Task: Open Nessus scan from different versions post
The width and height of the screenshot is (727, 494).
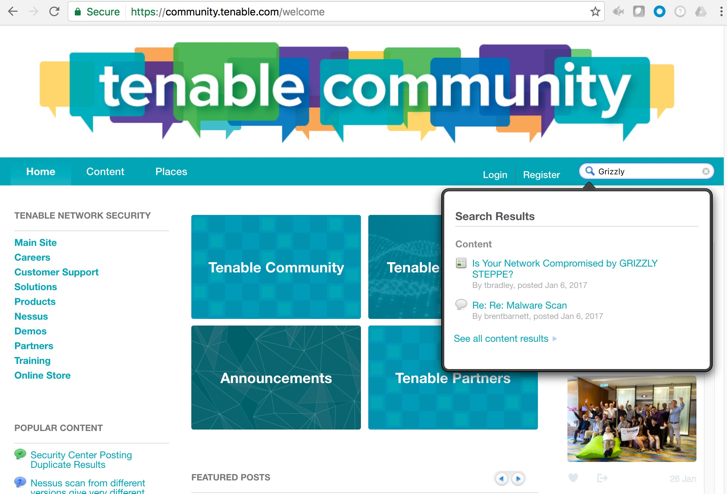Action: pos(88,486)
